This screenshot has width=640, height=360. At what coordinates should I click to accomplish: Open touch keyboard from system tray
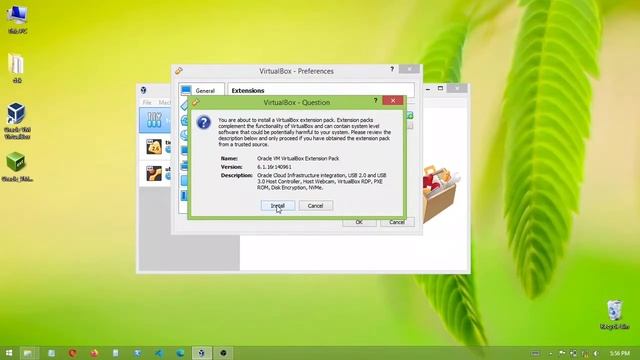point(536,353)
